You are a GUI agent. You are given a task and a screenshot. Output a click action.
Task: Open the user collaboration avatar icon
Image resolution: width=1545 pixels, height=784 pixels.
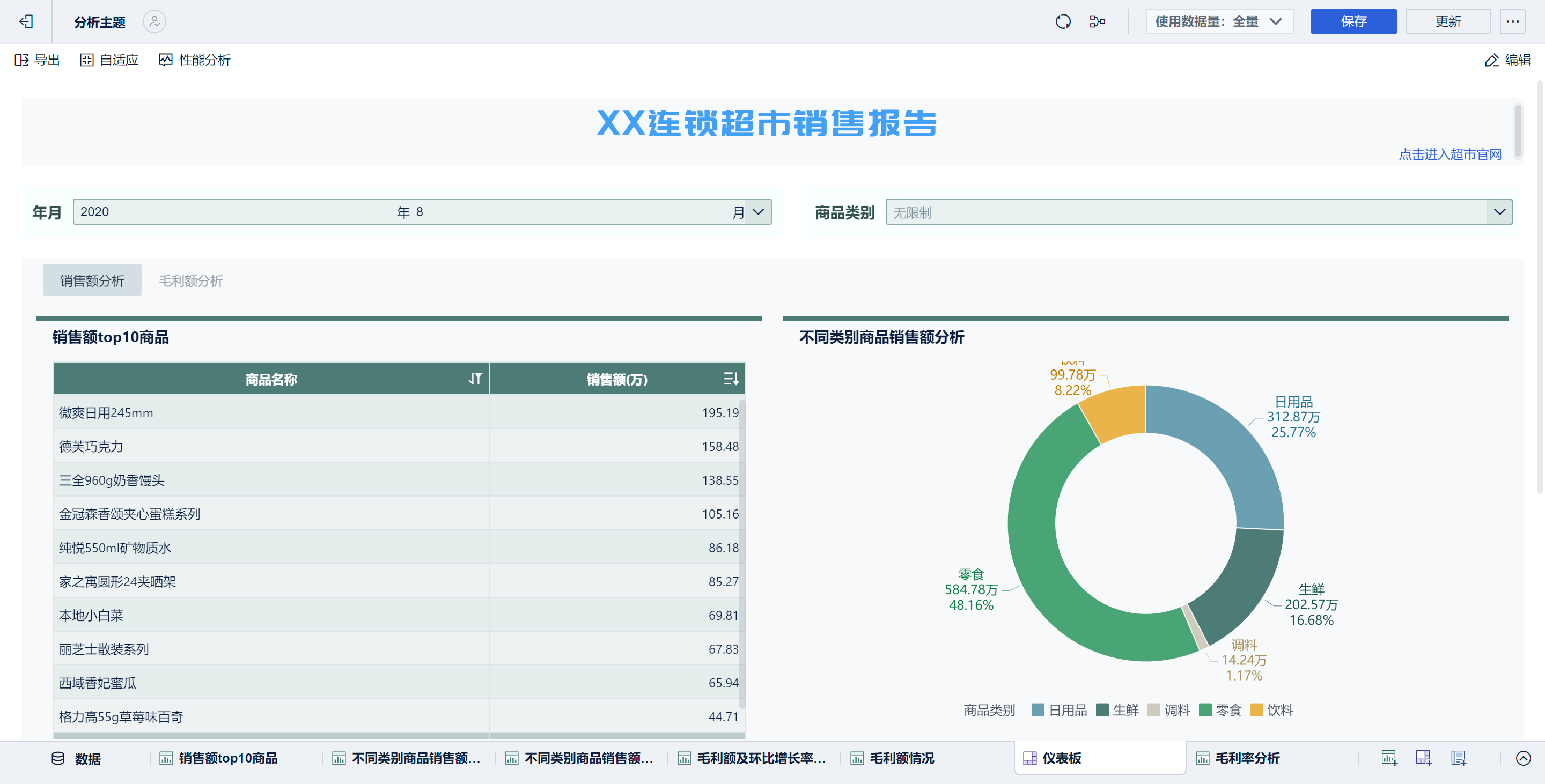point(154,21)
